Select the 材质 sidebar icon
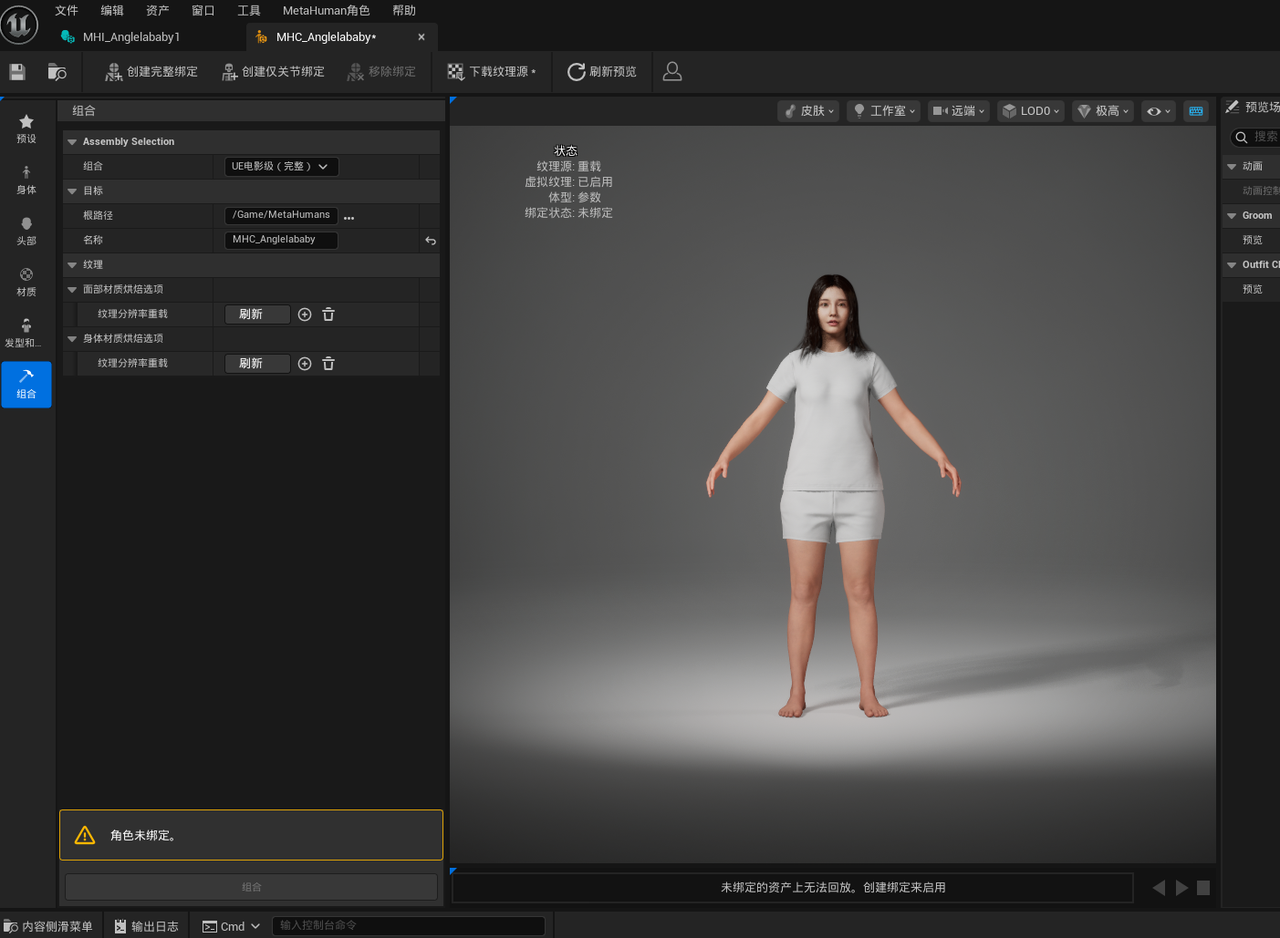The height and width of the screenshot is (938, 1280). (x=26, y=282)
